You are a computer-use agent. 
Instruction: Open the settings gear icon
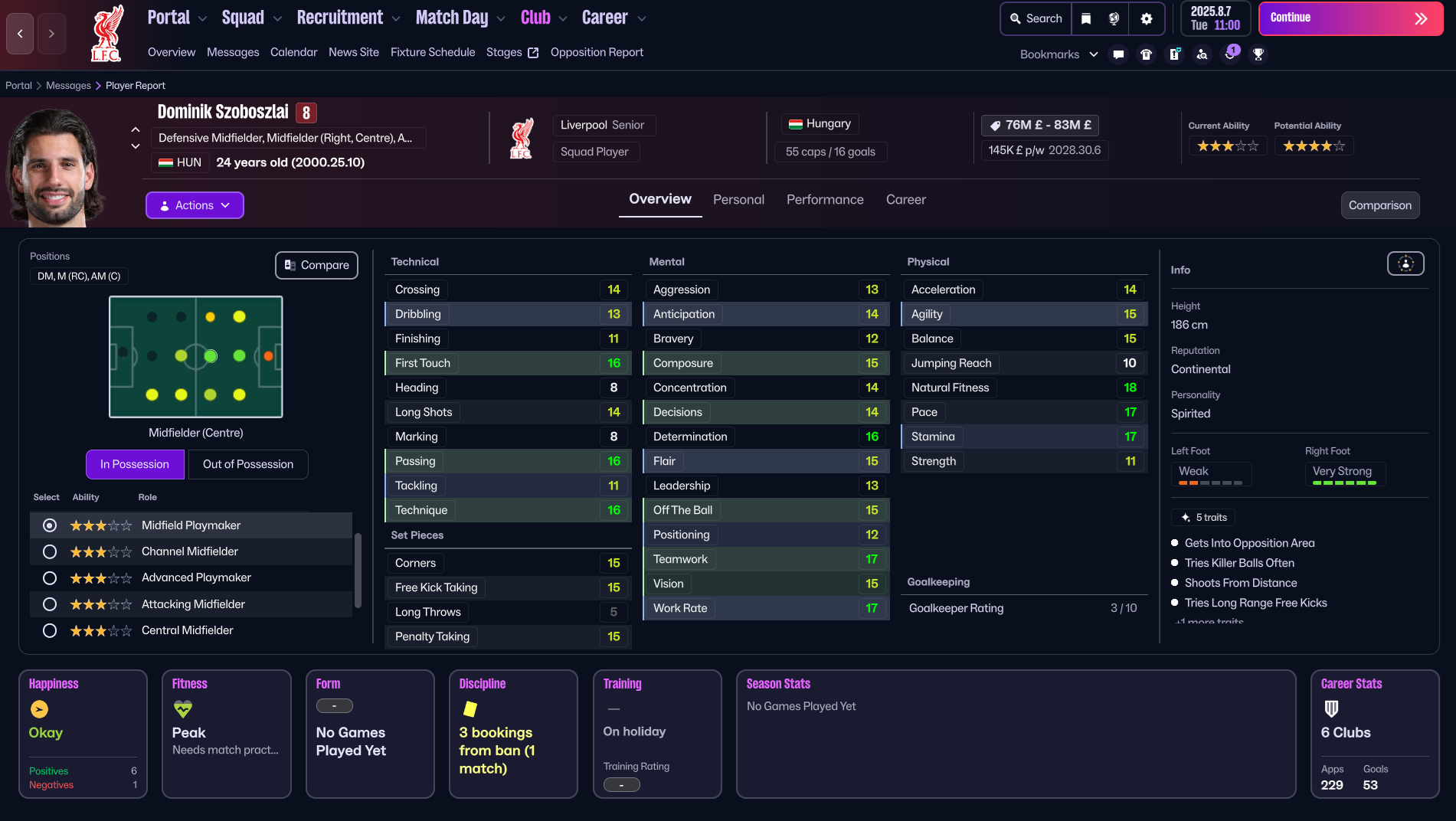click(x=1146, y=18)
